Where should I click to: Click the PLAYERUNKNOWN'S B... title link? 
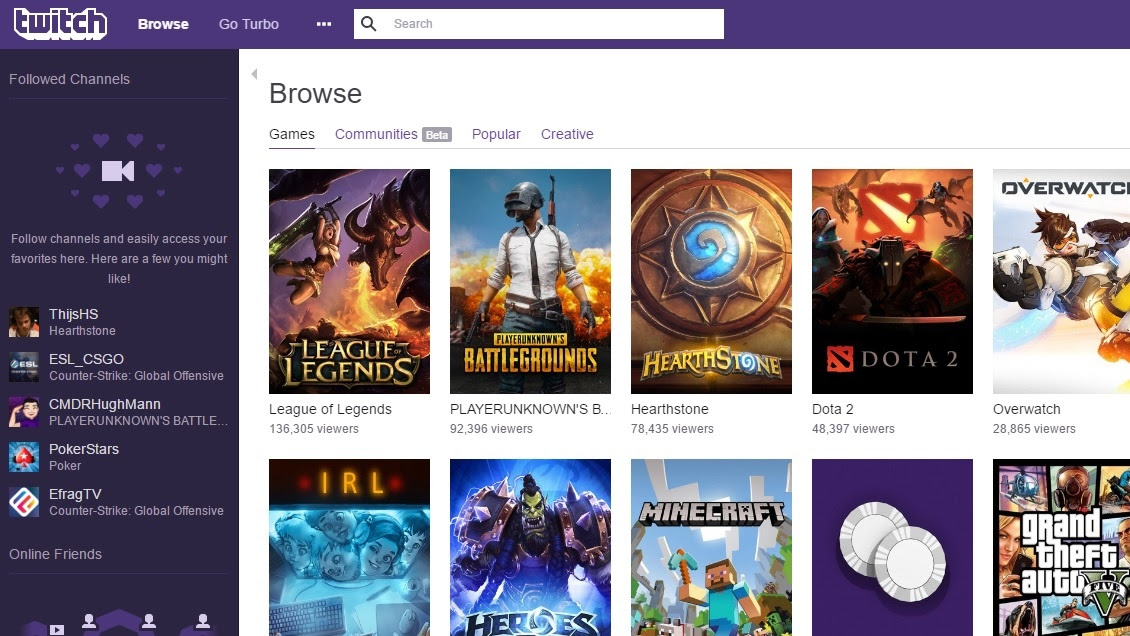pos(530,409)
